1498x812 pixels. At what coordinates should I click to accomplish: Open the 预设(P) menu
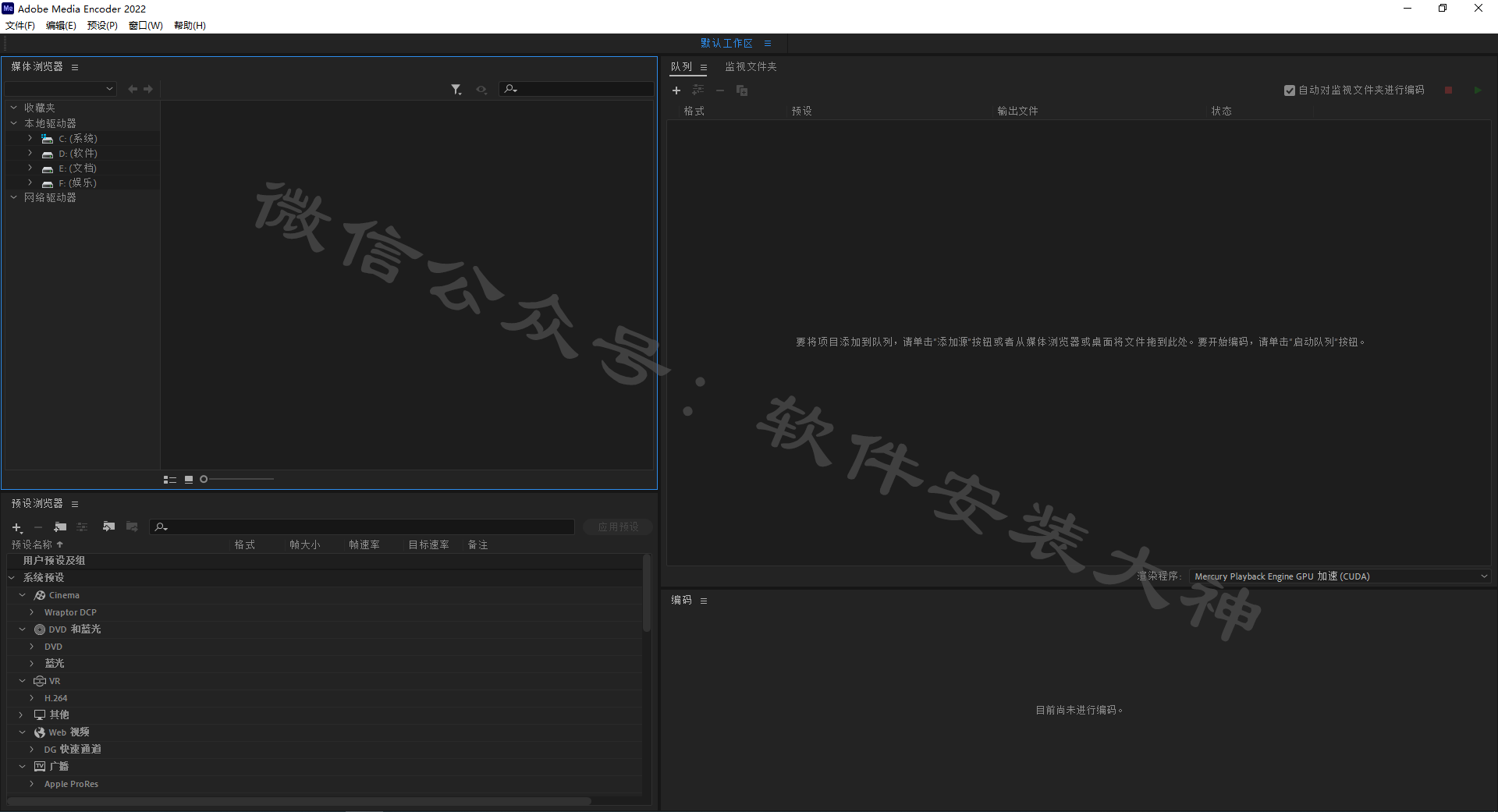pyautogui.click(x=102, y=26)
